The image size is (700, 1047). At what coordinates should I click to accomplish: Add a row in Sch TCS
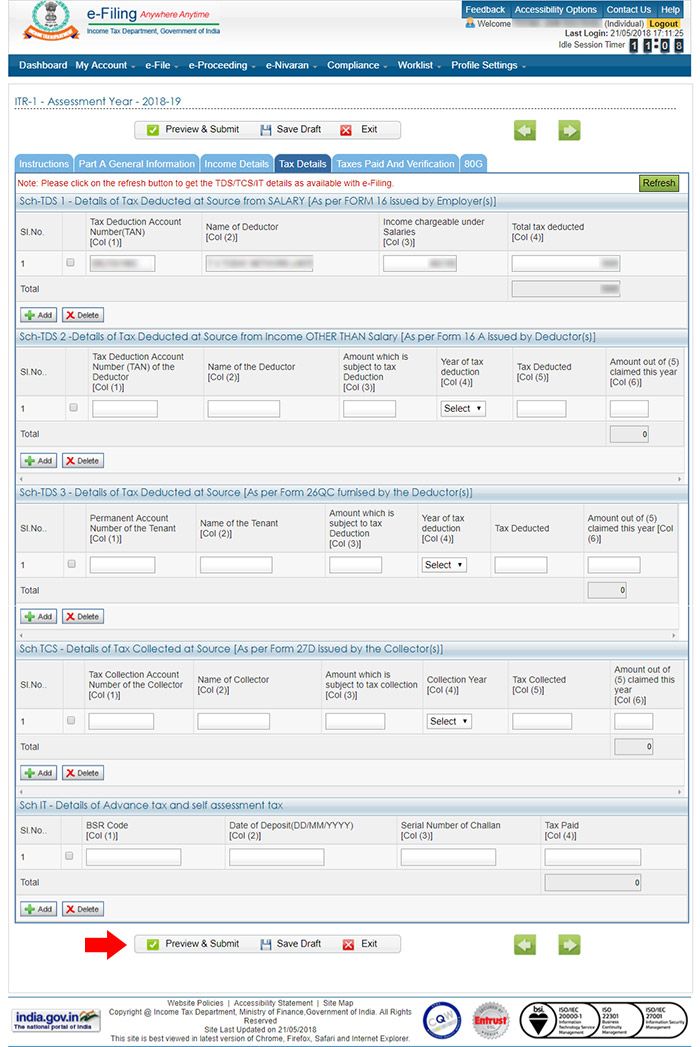(x=39, y=773)
